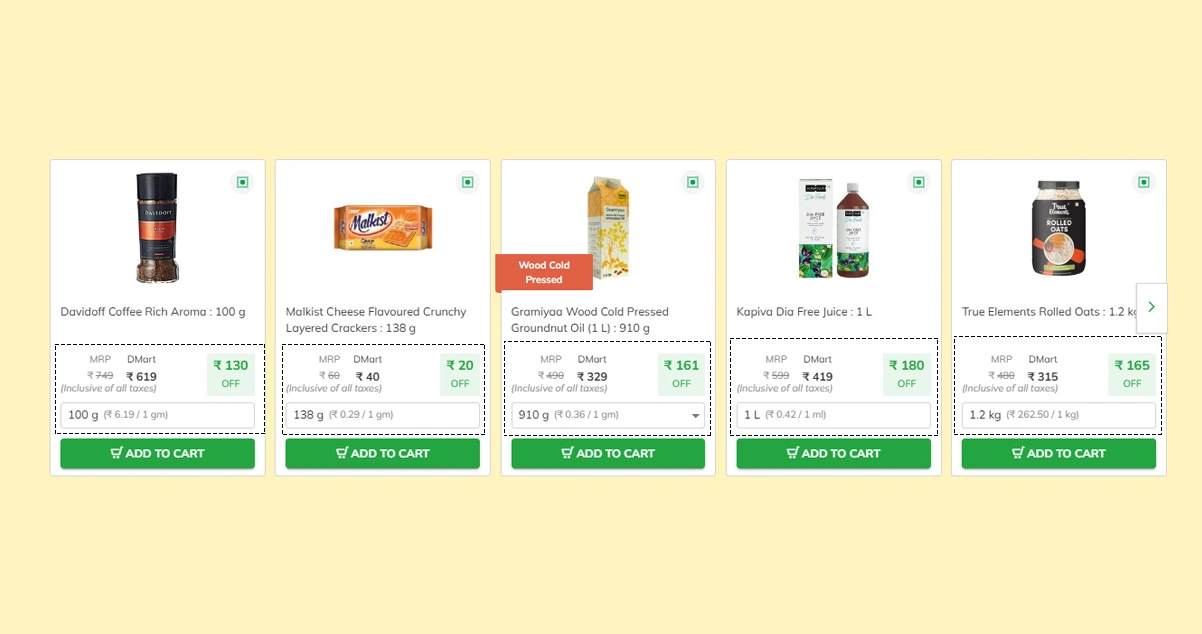The width and height of the screenshot is (1202, 634).
Task: Open Kapiva Dia Free Juice image
Action: [x=834, y=229]
